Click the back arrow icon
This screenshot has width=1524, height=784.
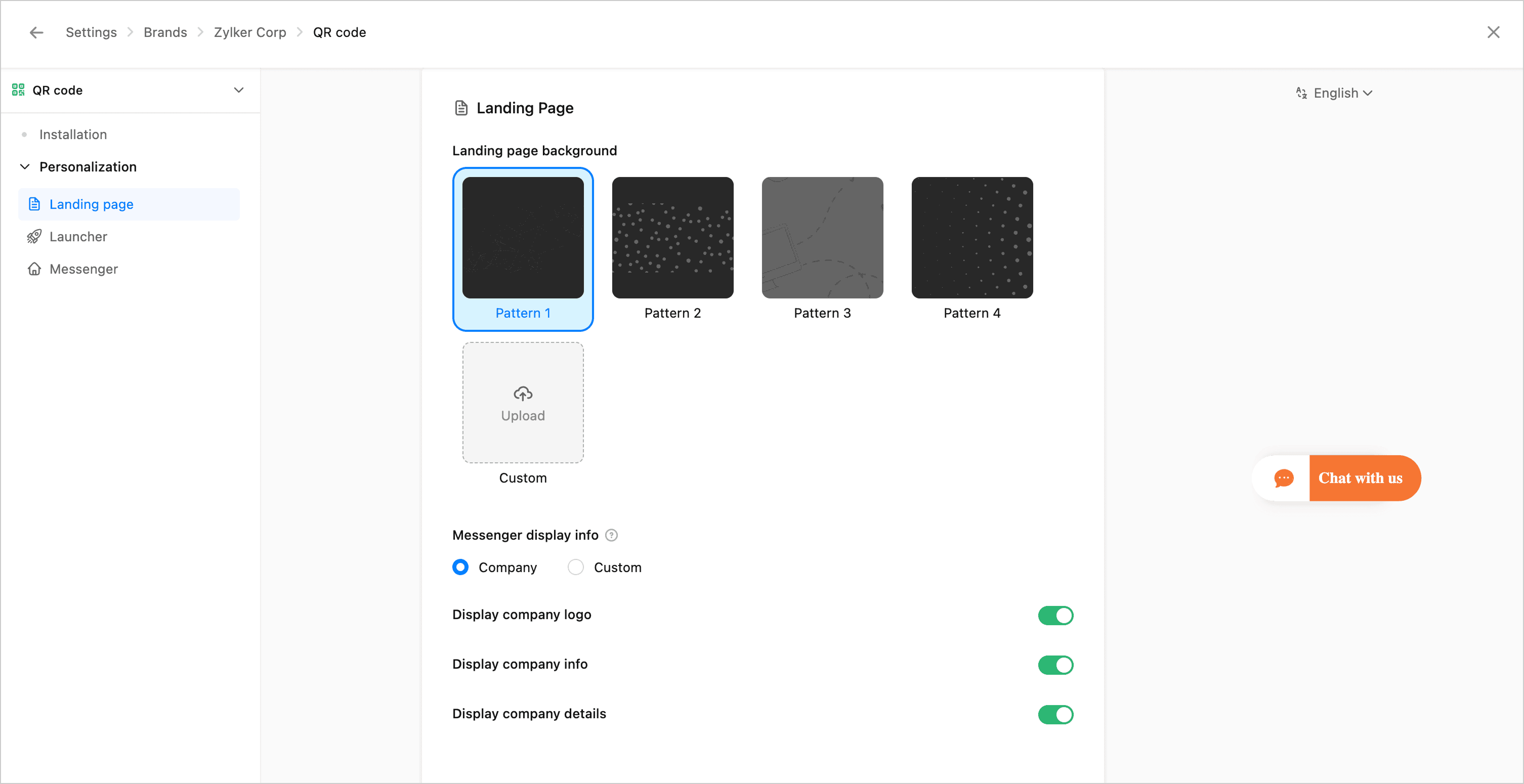pyautogui.click(x=36, y=32)
